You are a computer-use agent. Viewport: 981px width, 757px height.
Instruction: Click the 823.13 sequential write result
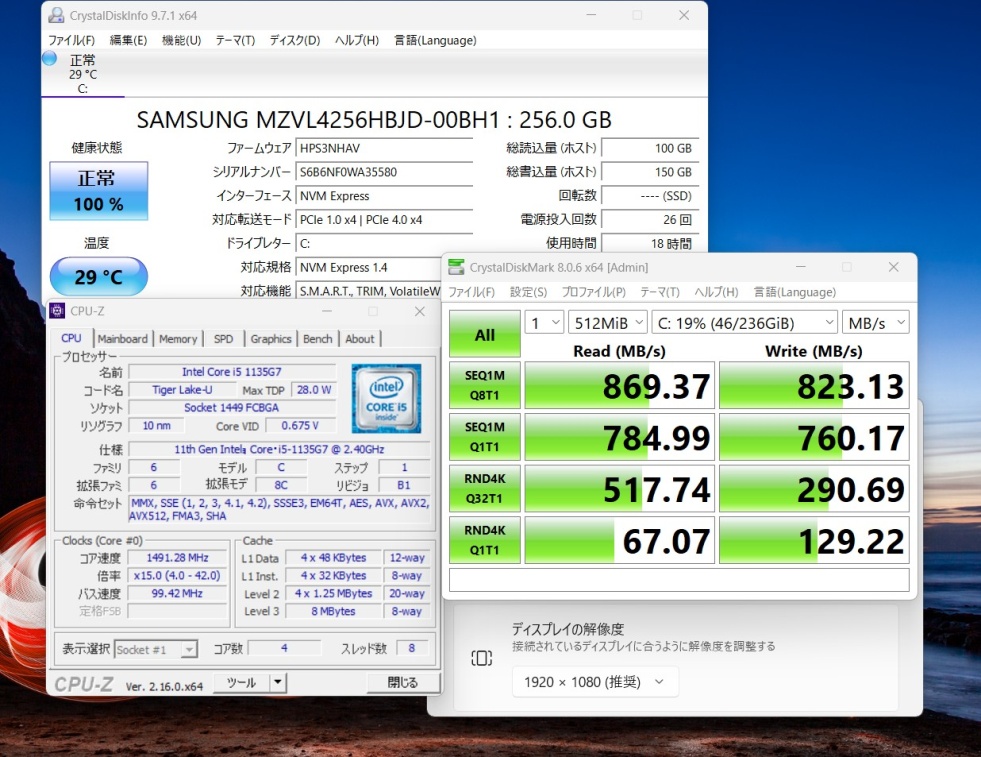[814, 385]
